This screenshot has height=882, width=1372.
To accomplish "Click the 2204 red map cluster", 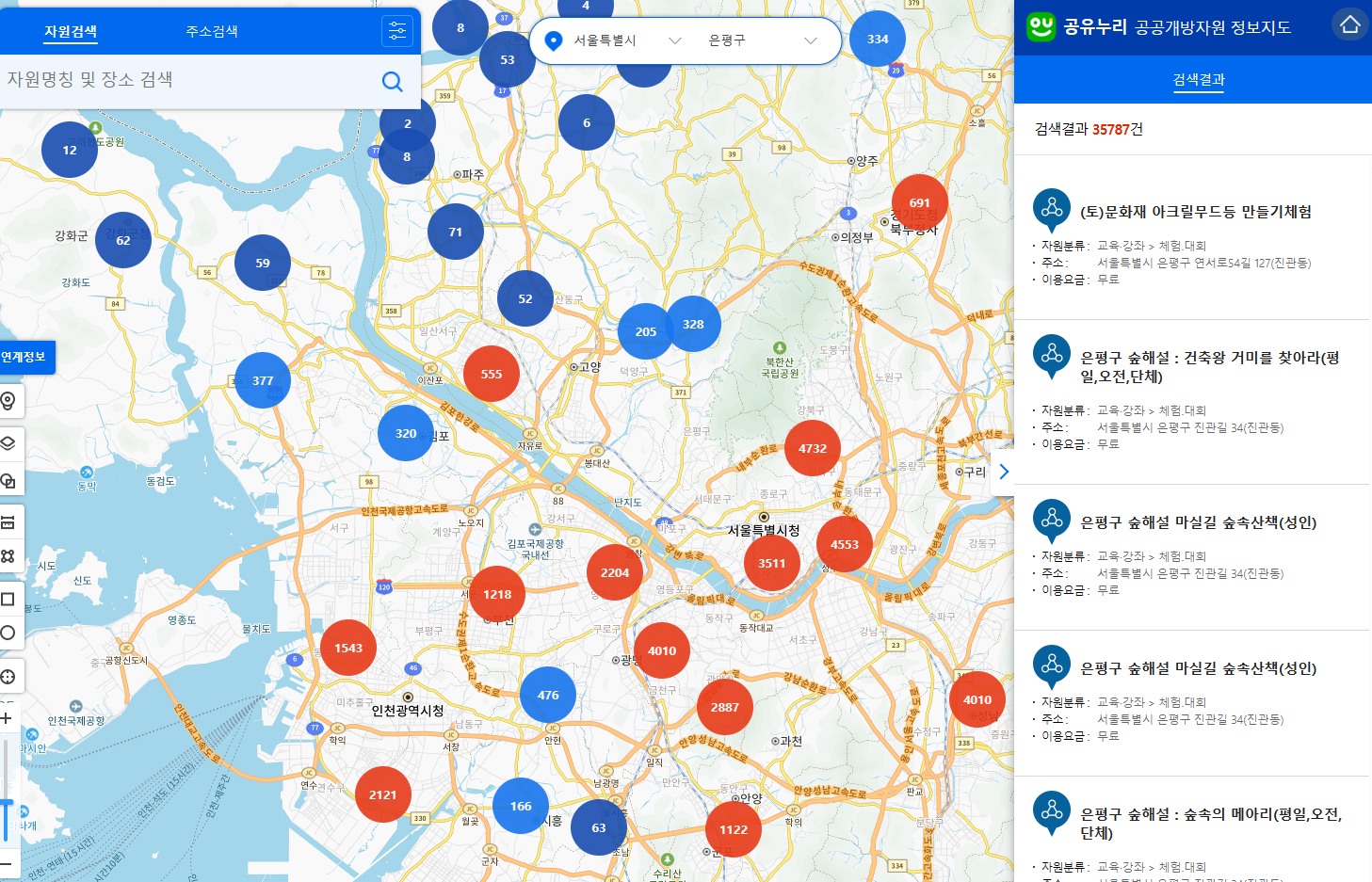I will tap(615, 572).
